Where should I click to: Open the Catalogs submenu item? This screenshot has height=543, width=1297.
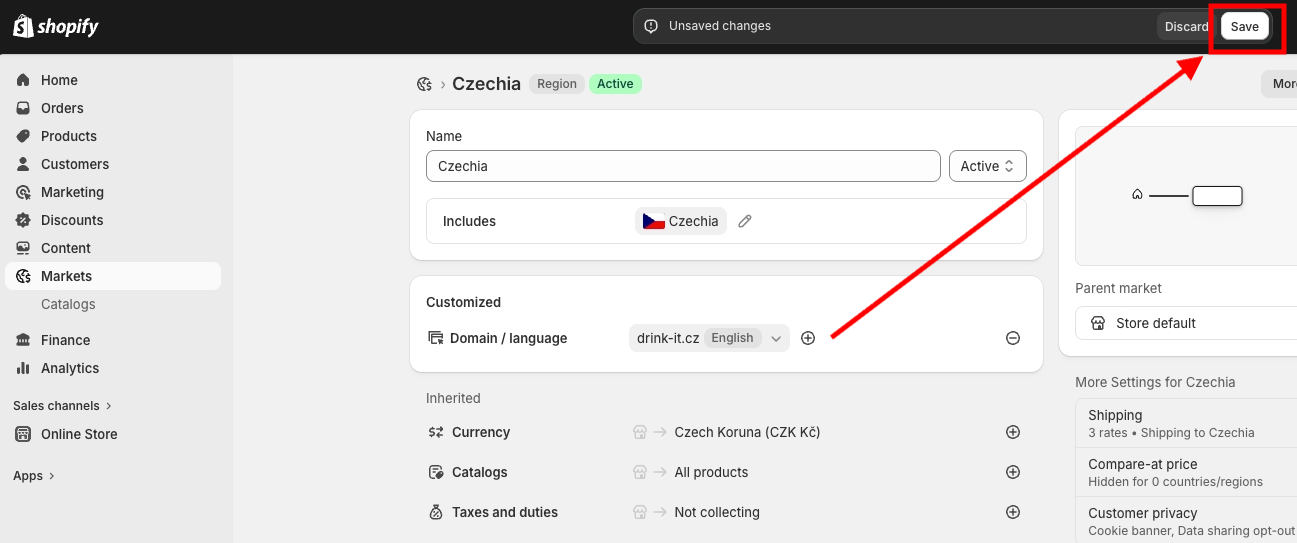(x=68, y=304)
